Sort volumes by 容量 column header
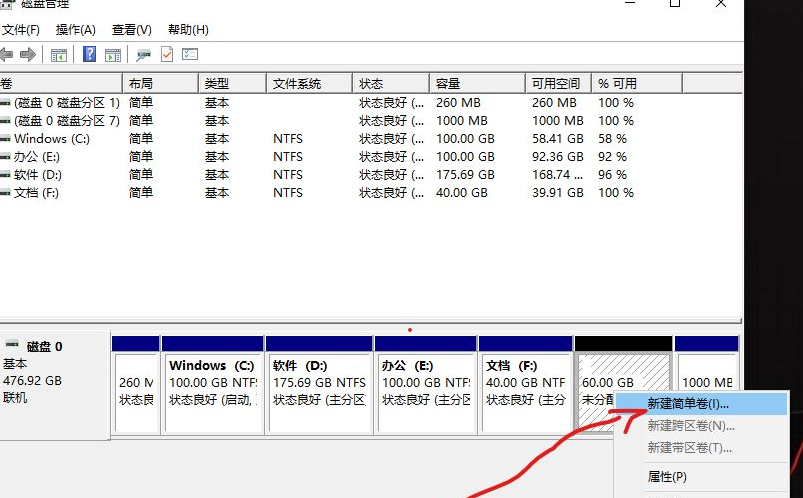803x498 pixels. point(450,83)
